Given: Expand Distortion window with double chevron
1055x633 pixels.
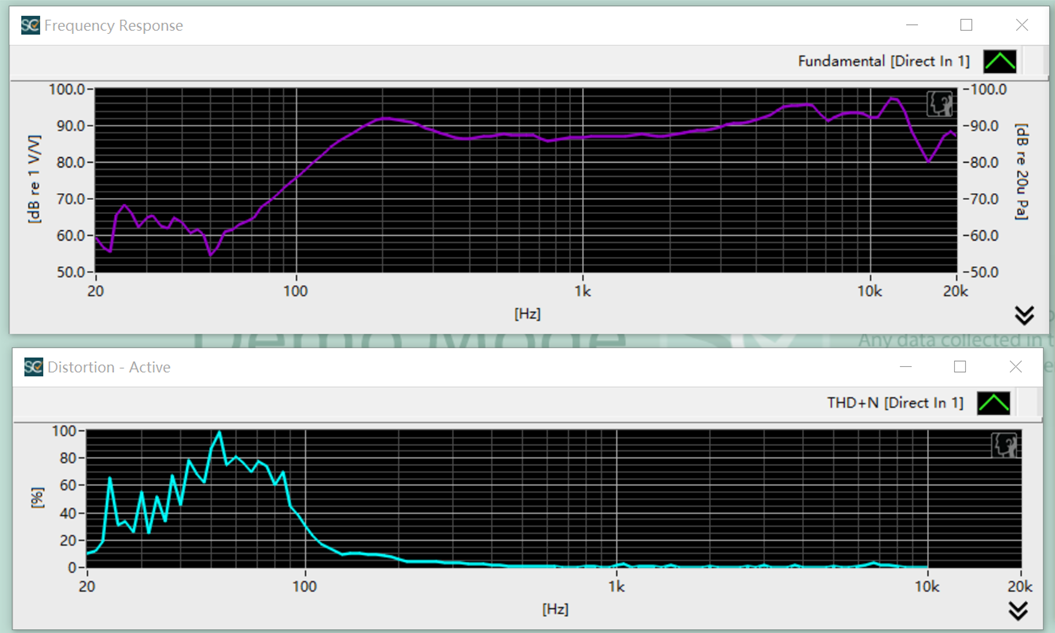Looking at the screenshot, I should click(1018, 610).
